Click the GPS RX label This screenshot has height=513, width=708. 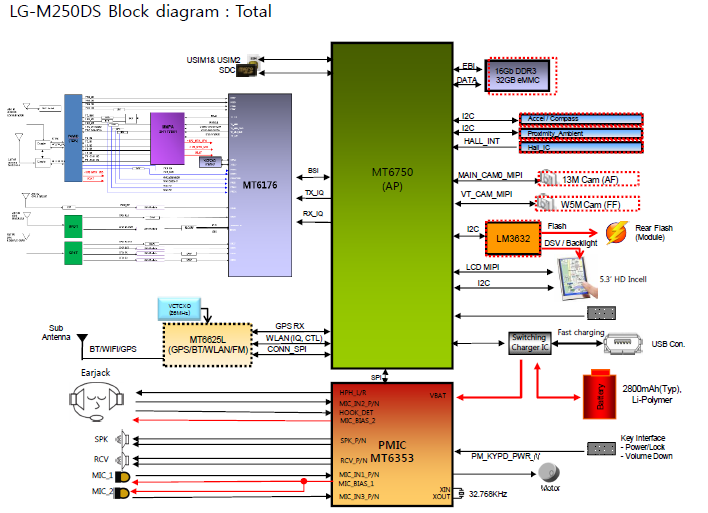pyautogui.click(x=289, y=326)
